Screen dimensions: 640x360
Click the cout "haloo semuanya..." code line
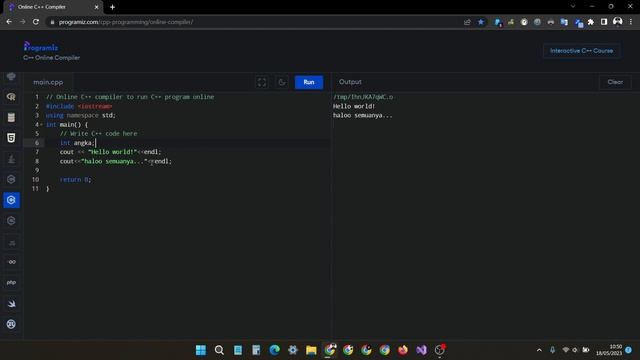click(x=116, y=161)
